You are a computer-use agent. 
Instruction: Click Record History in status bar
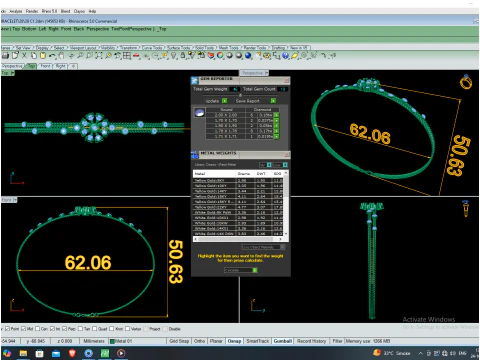coord(311,341)
